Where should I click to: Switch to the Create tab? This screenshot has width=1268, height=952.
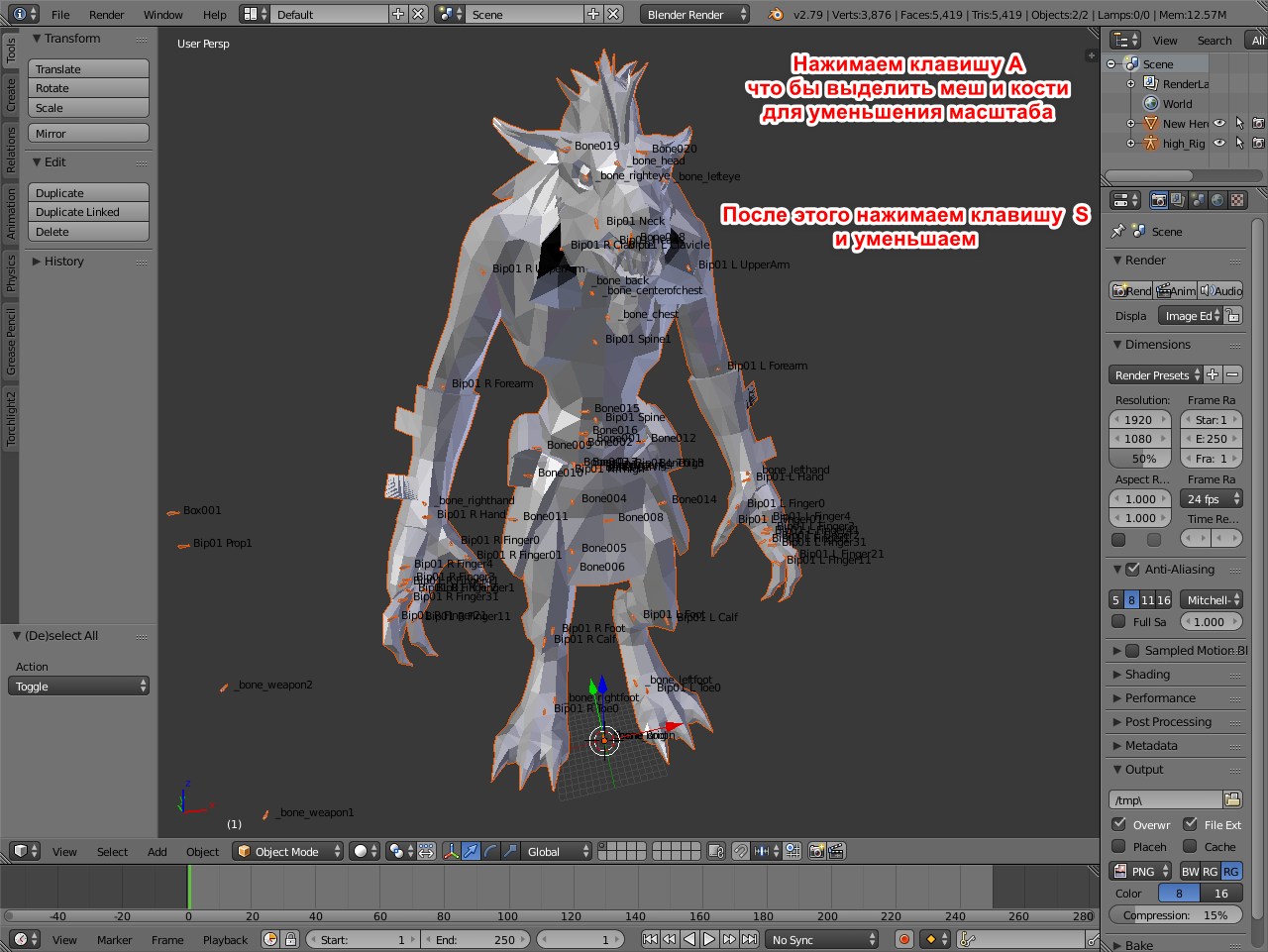pos(11,95)
